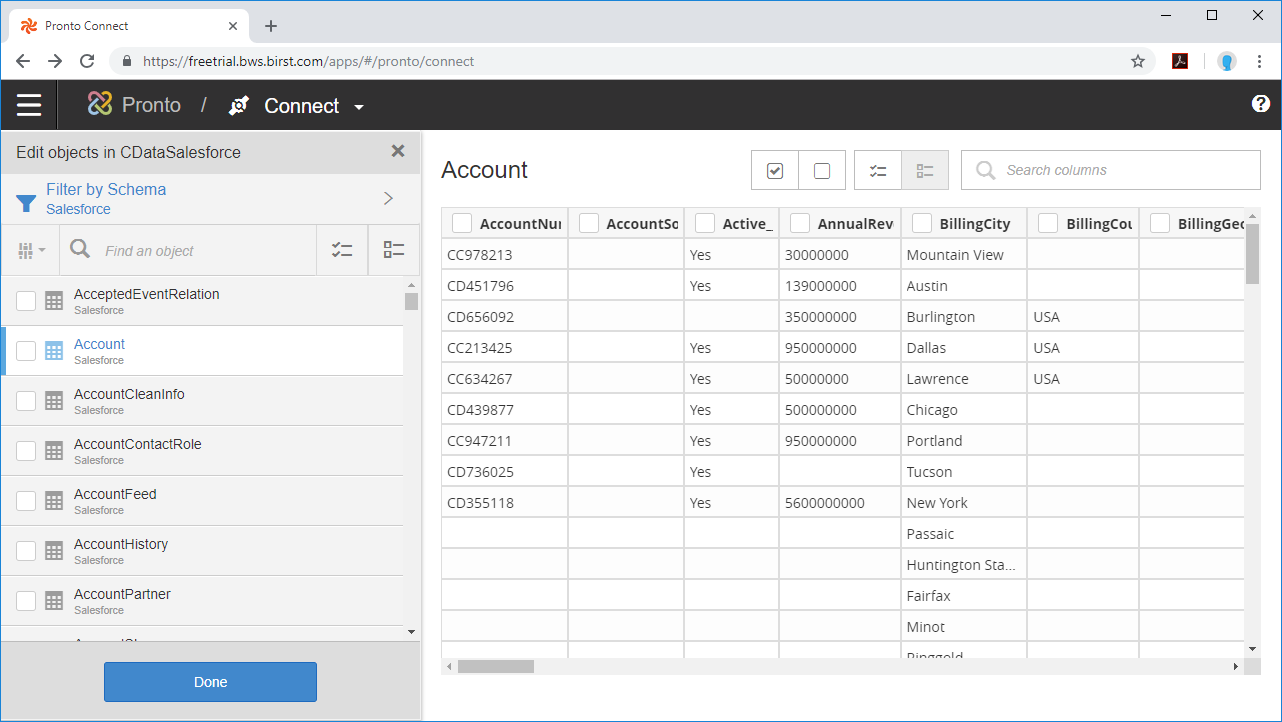This screenshot has height=722, width=1282.
Task: Open the hamburger navigation menu
Action: [x=29, y=105]
